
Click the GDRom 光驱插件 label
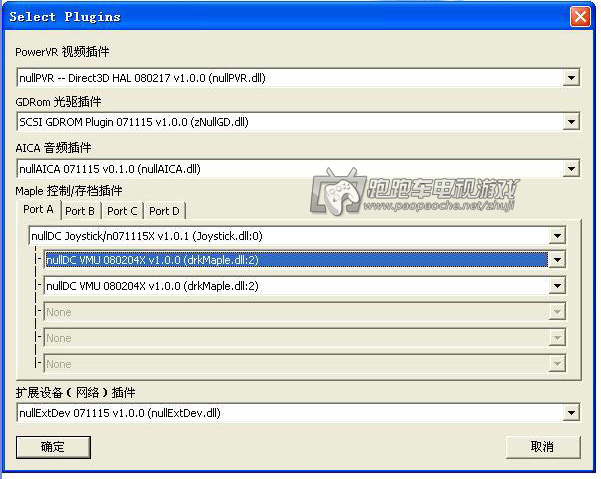pos(58,102)
